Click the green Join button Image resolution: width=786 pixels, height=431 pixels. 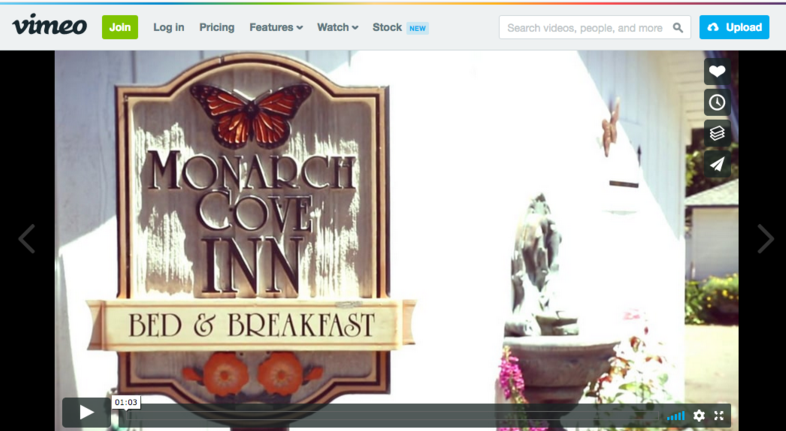coord(120,27)
